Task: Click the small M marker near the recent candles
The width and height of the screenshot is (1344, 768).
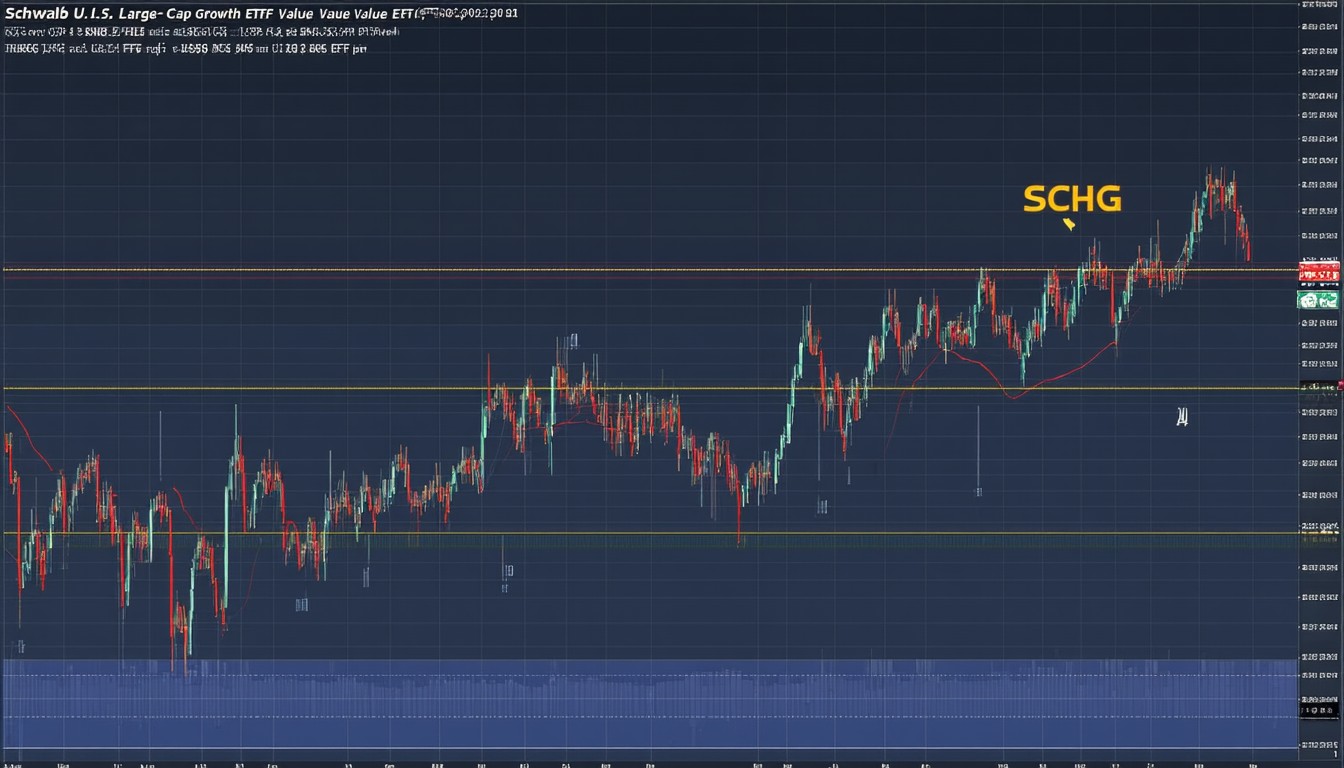Action: [1182, 417]
